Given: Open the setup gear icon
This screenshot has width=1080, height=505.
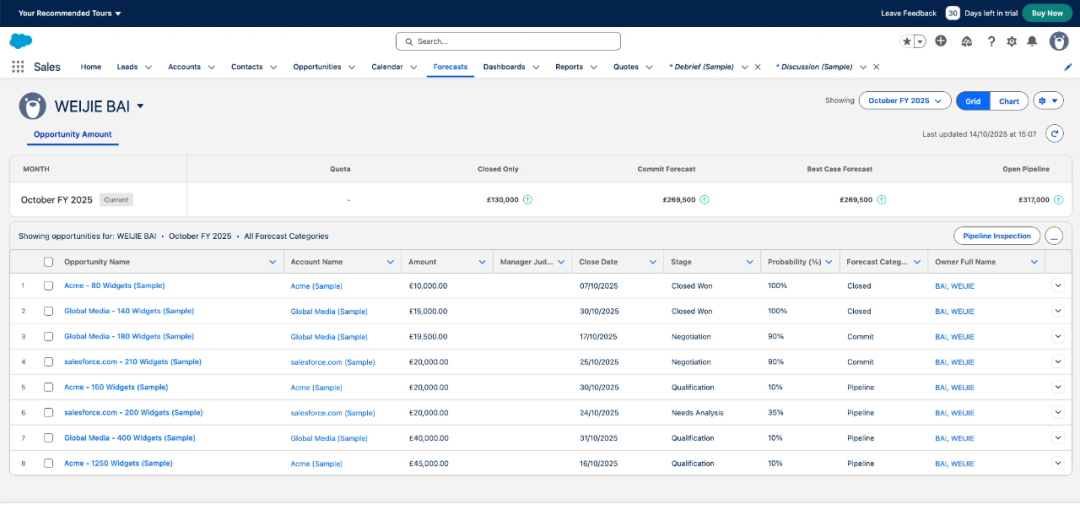Looking at the screenshot, I should click(x=1012, y=41).
